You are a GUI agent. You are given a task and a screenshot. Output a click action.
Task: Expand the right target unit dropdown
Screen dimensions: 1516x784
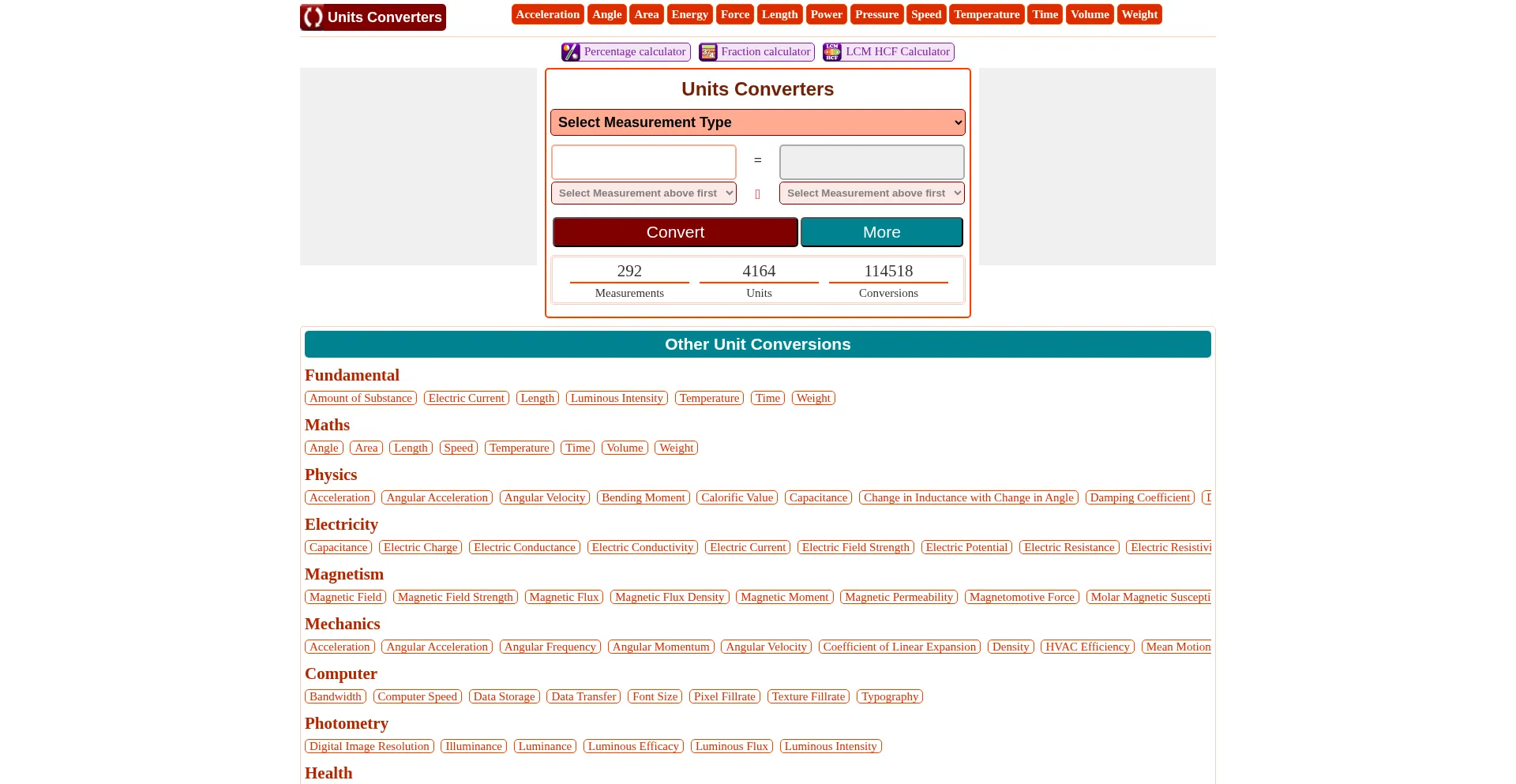click(871, 193)
